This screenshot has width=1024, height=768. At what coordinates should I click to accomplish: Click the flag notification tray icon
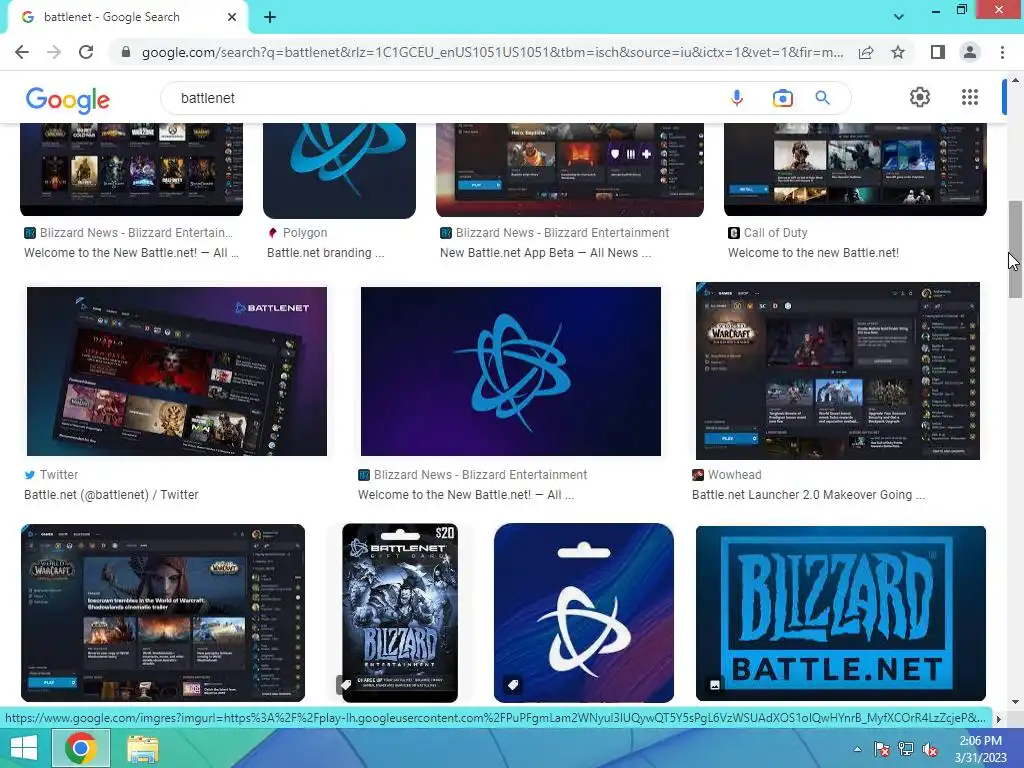coord(881,750)
